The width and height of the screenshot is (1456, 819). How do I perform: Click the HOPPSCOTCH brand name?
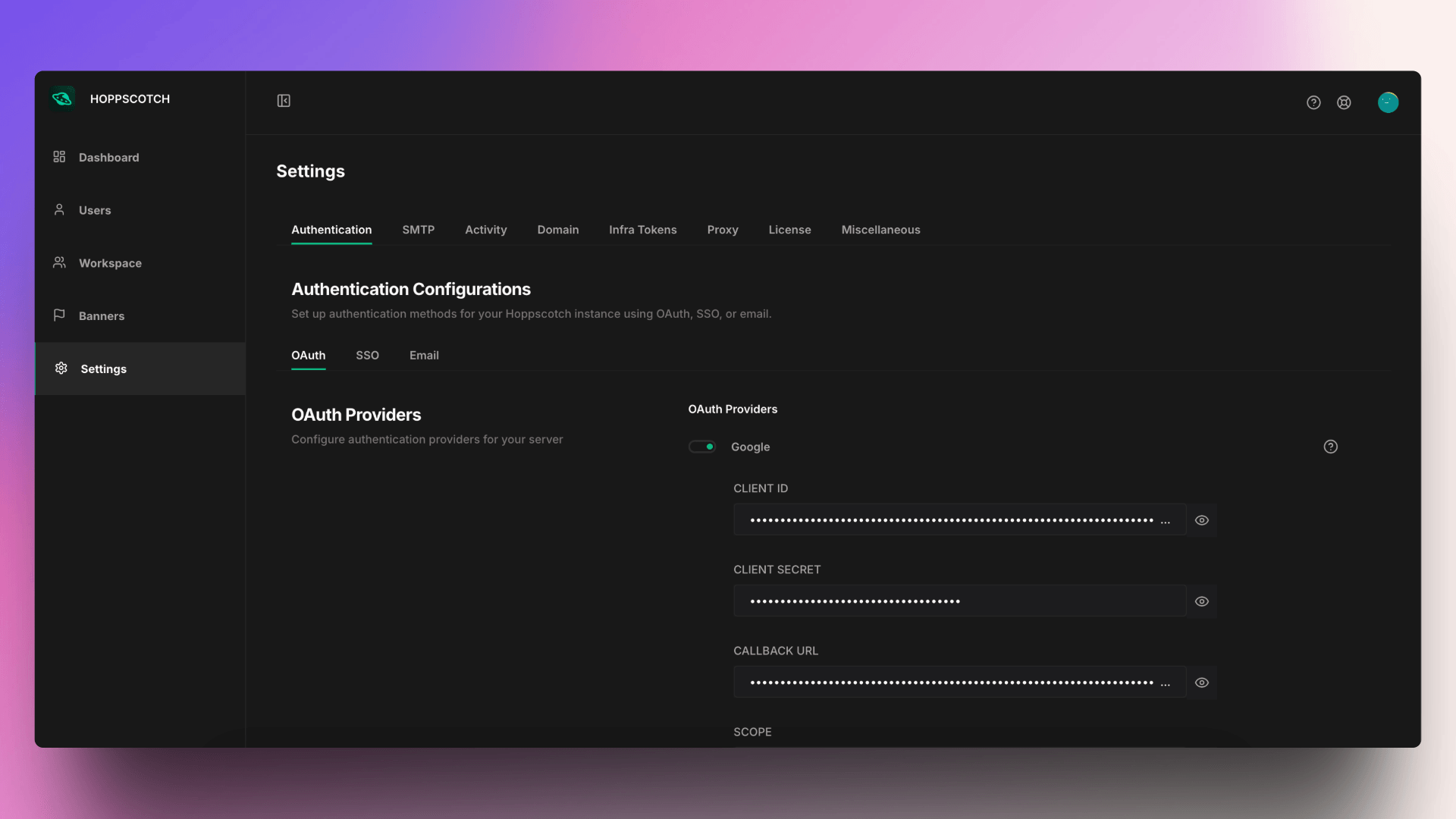point(130,99)
